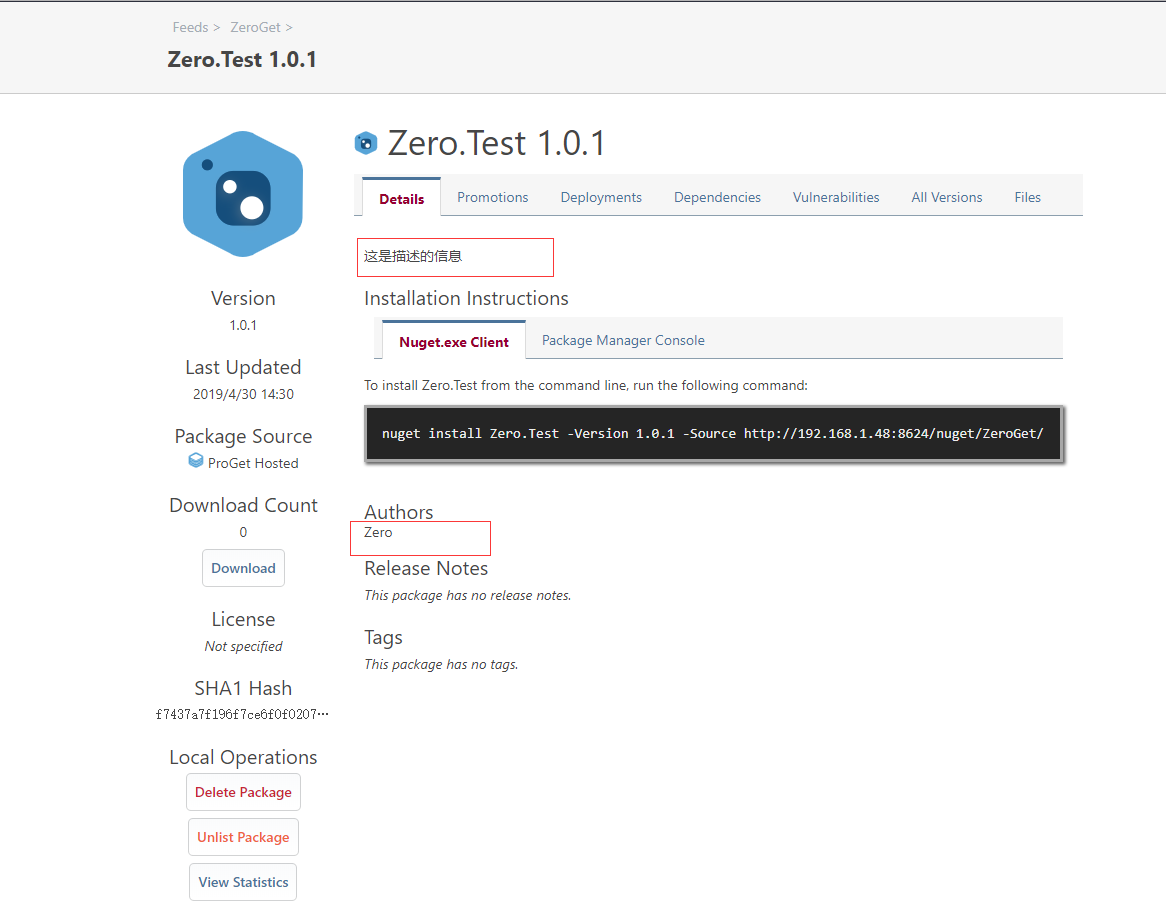Switch to Package Manager Console tab
The image size is (1166, 910).
coord(623,340)
